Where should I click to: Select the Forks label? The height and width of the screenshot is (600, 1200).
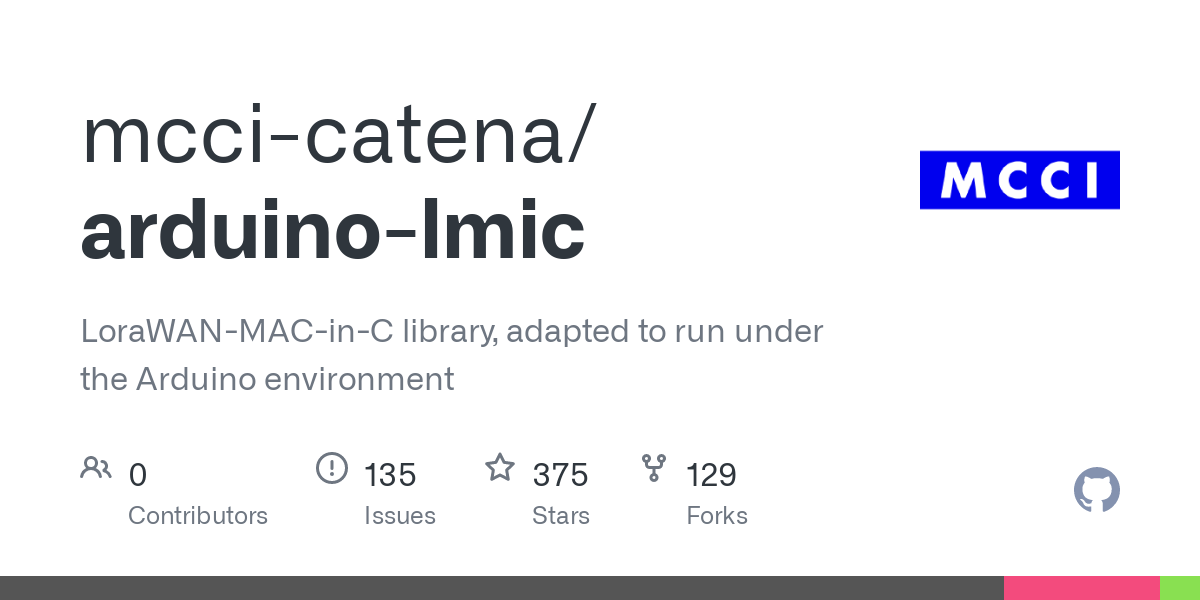[x=717, y=516]
